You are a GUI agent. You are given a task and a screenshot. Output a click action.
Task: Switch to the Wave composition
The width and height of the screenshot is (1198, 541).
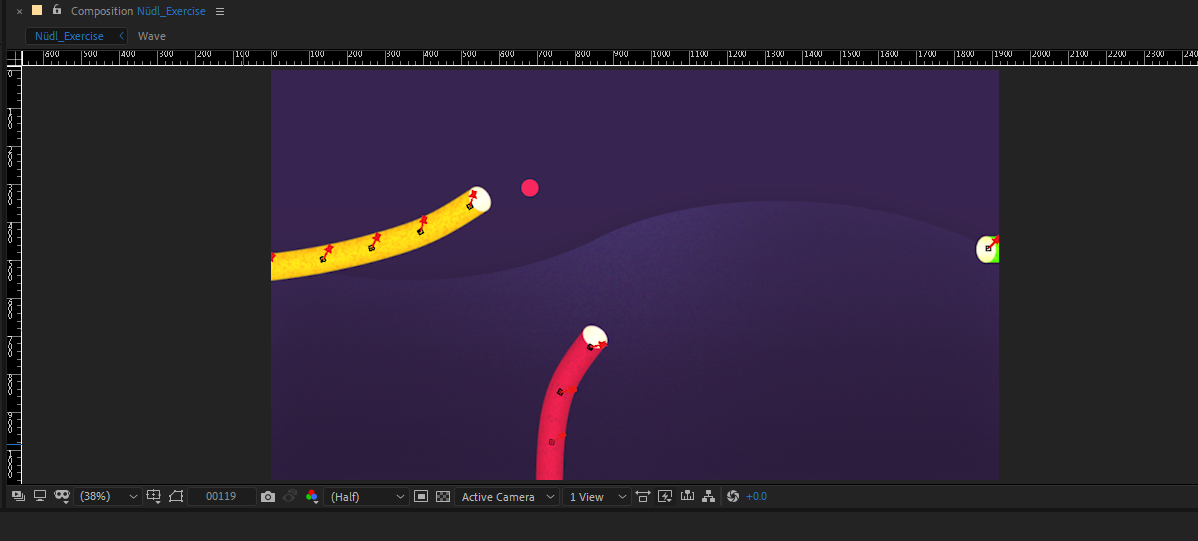[151, 36]
